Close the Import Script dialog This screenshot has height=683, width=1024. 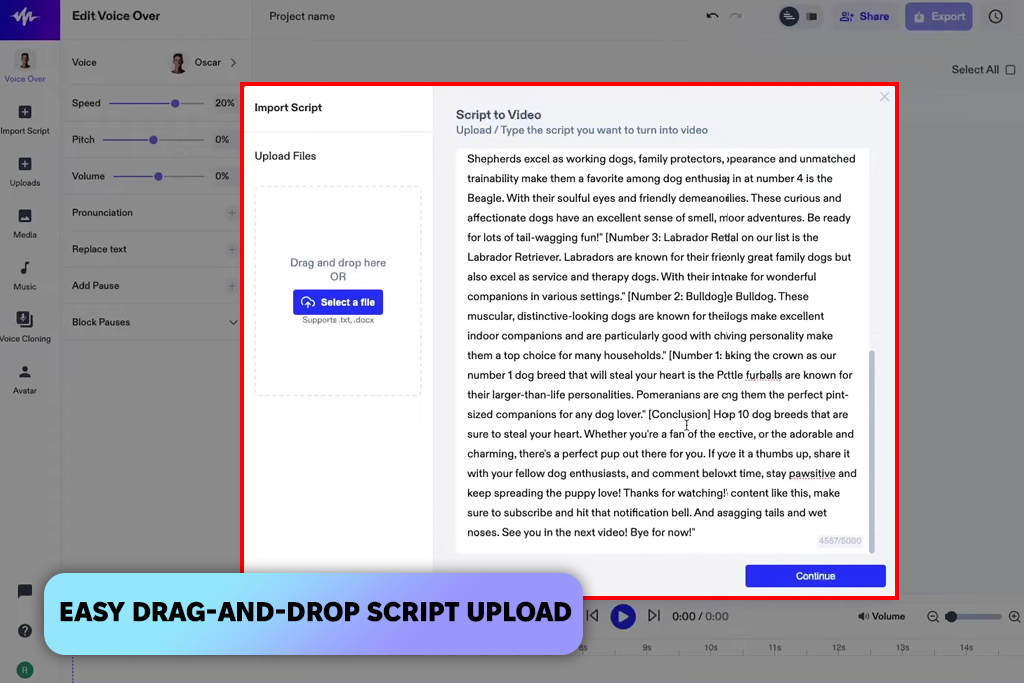[x=884, y=97]
